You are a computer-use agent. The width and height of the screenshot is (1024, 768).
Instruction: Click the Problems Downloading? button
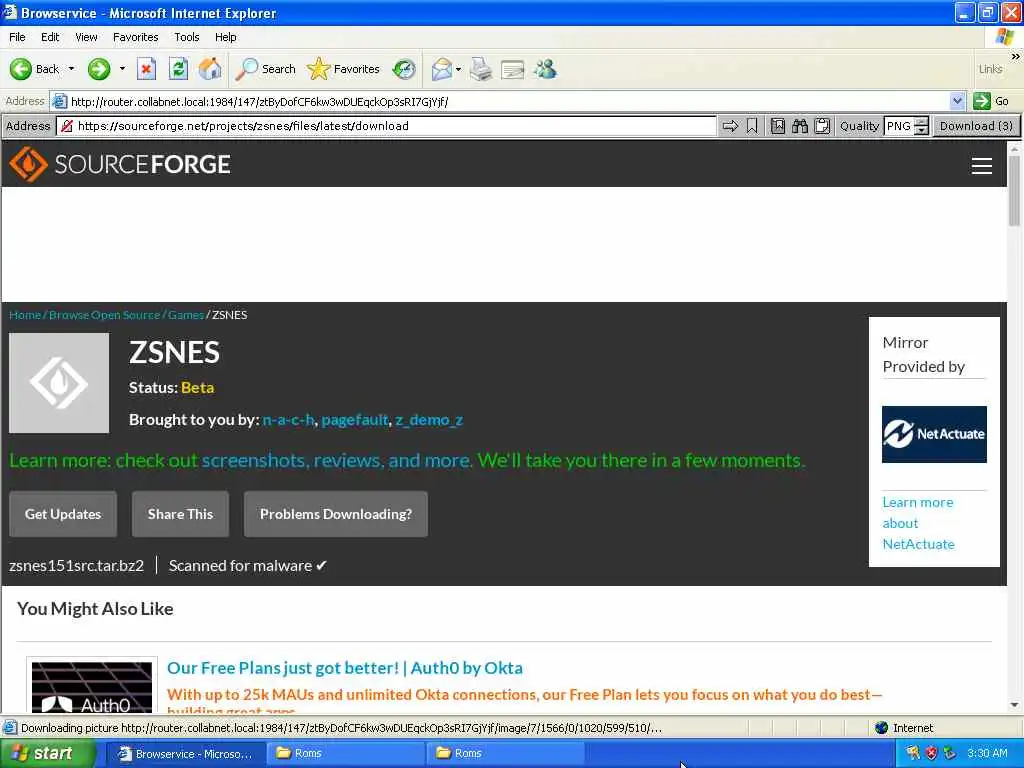(336, 514)
